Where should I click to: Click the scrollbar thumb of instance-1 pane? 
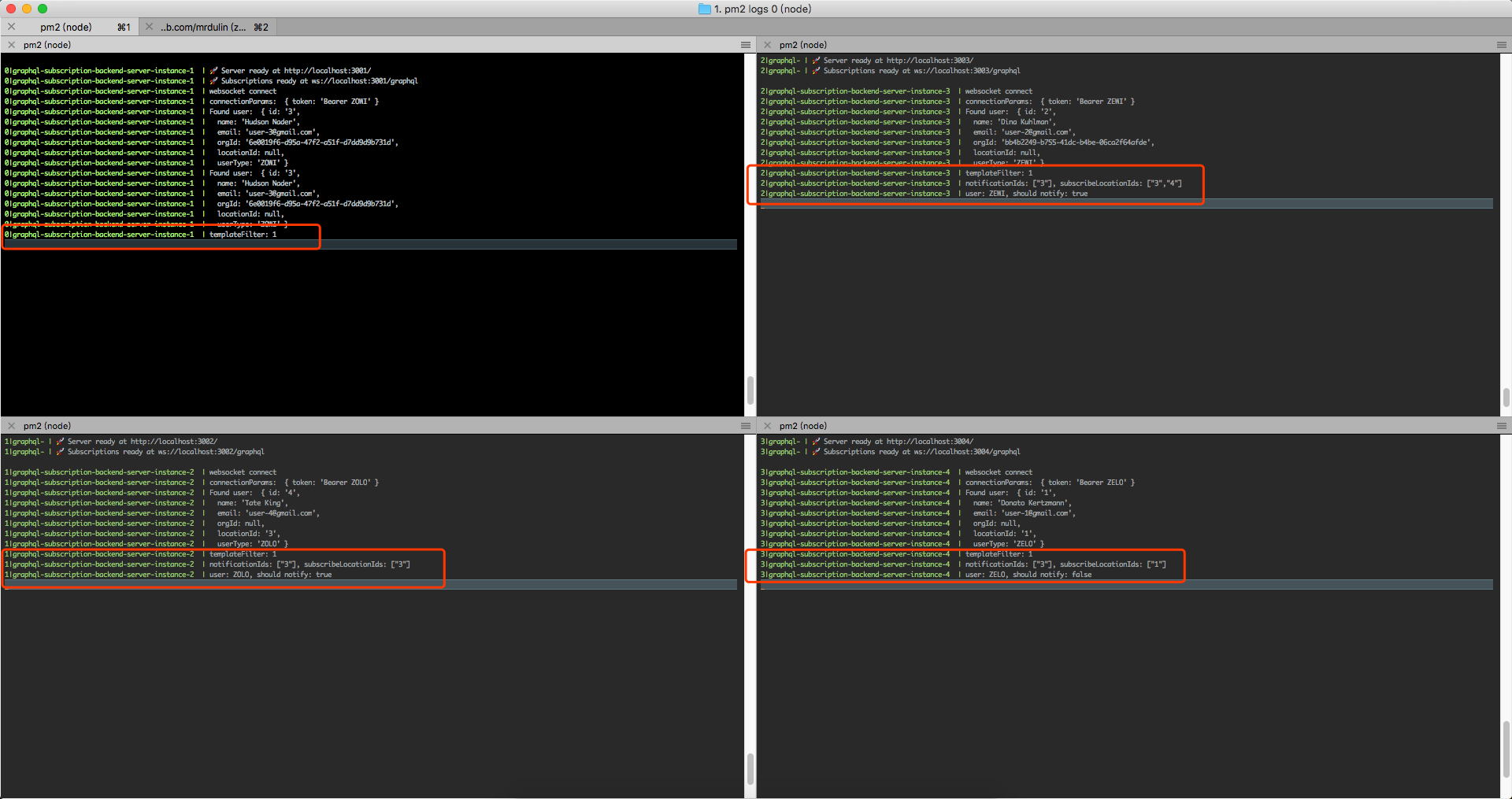(x=750, y=390)
